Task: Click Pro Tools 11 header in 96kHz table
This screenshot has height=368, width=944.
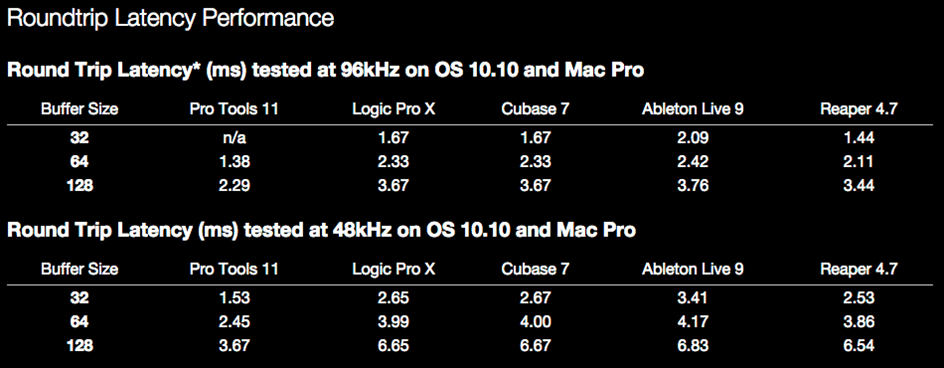Action: pos(234,109)
